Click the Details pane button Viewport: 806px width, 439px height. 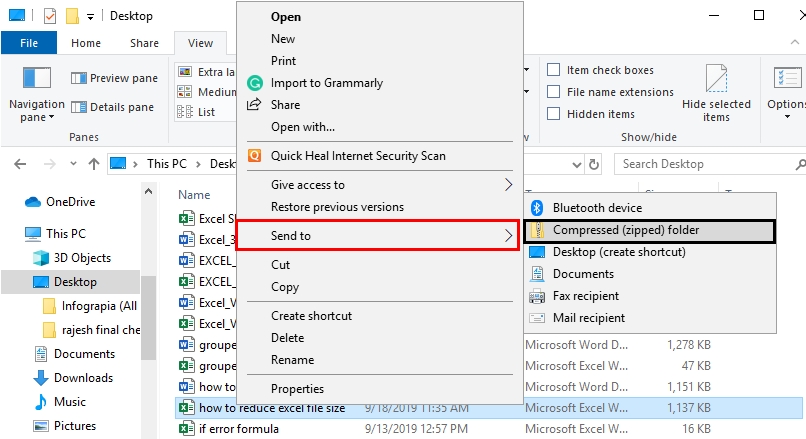tap(112, 107)
